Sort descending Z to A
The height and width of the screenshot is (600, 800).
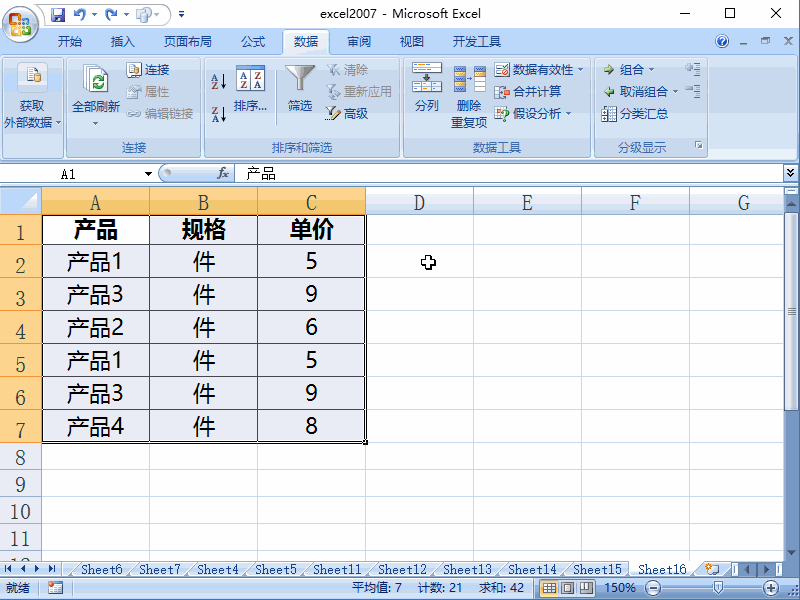[219, 114]
